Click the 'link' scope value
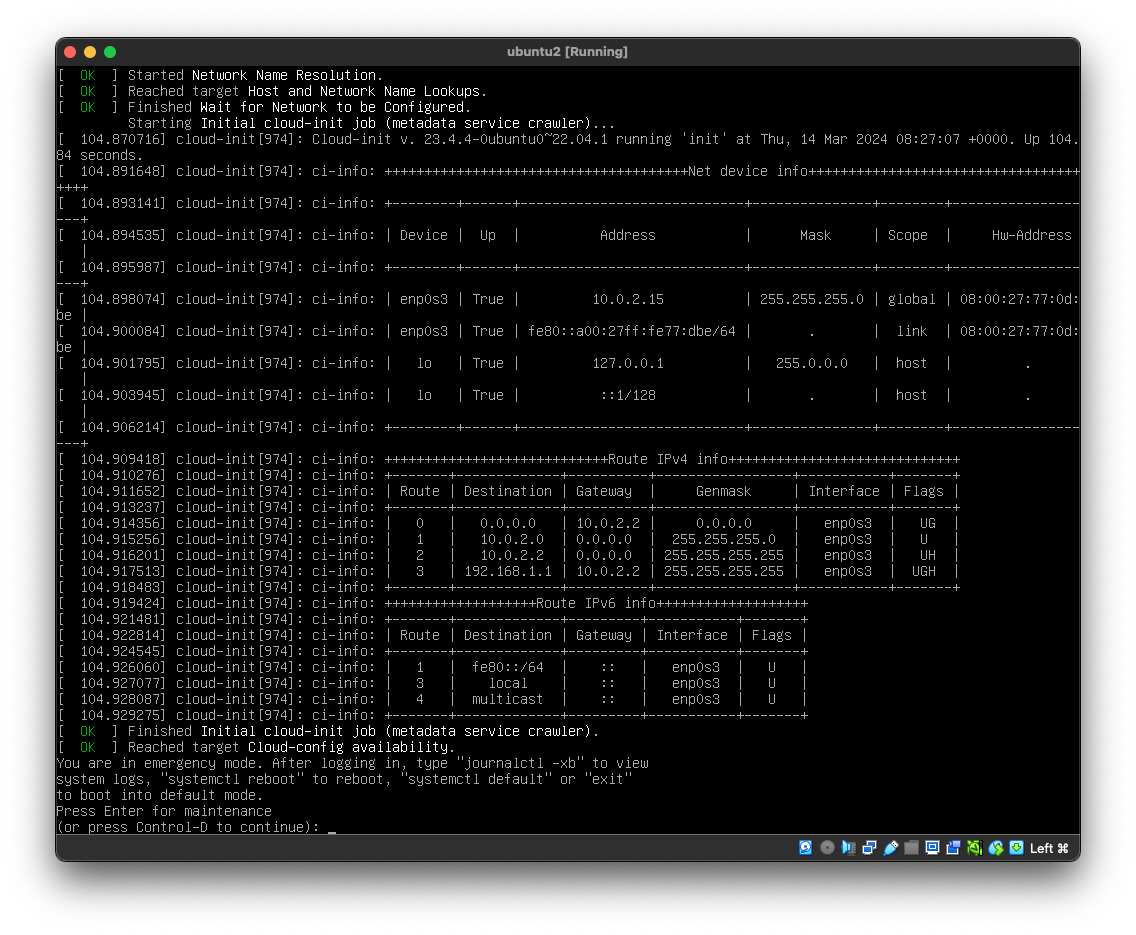1136x935 pixels. point(912,331)
